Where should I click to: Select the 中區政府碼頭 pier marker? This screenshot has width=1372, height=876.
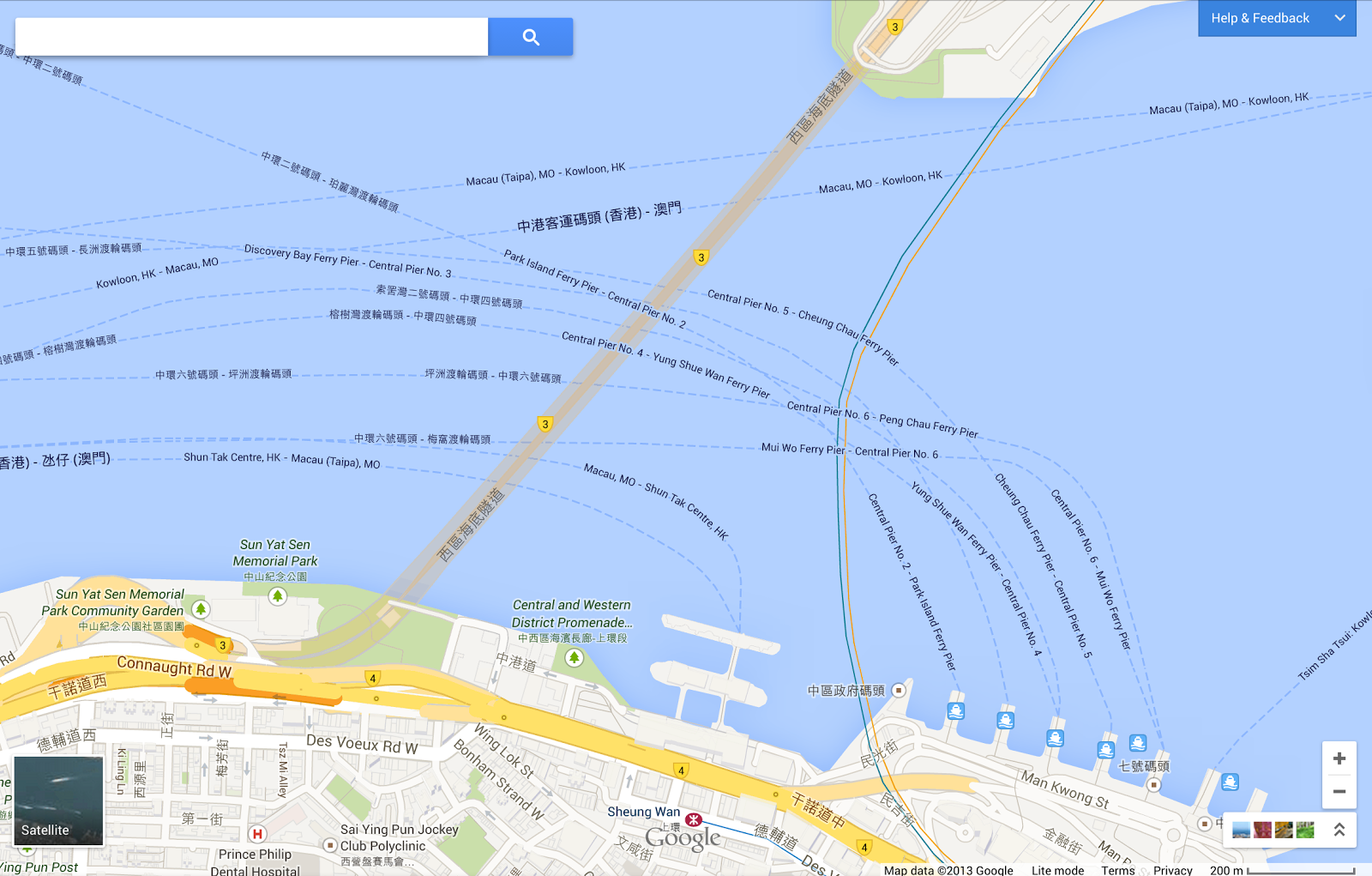(x=899, y=690)
